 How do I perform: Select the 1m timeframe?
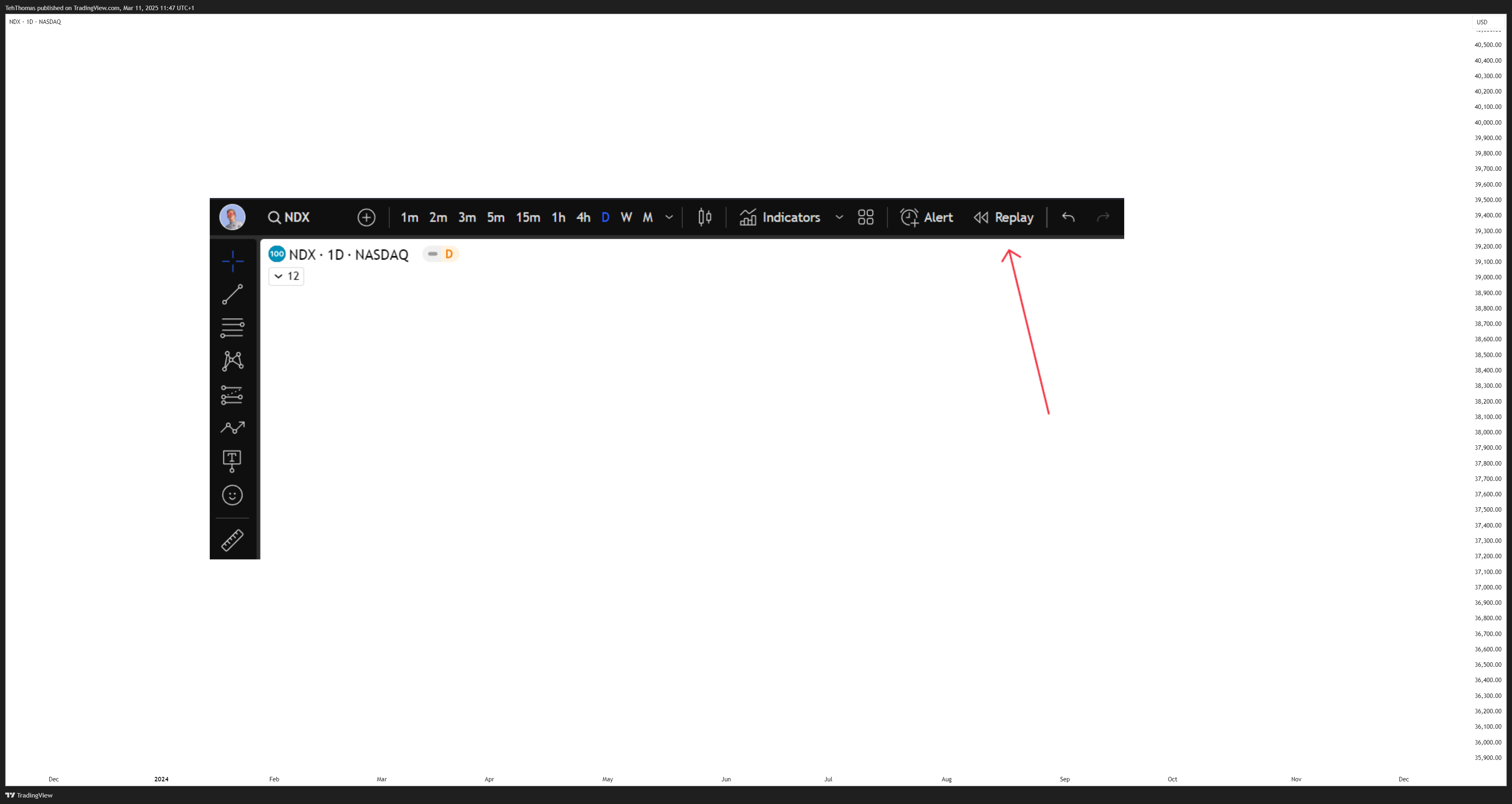point(409,218)
